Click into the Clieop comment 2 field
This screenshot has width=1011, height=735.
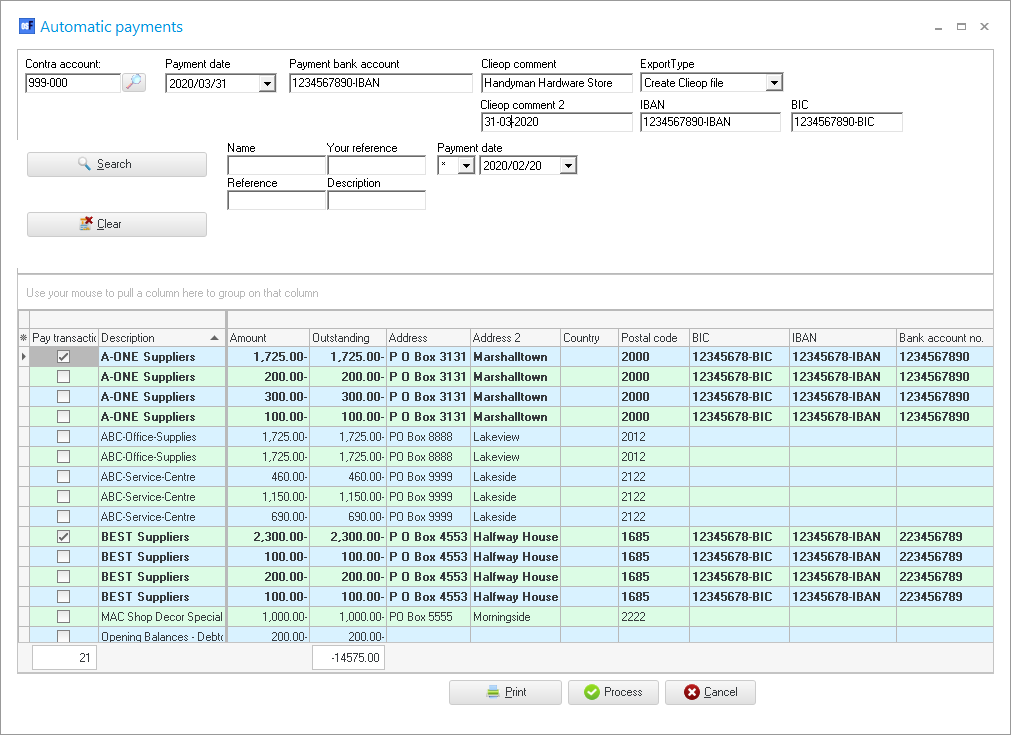click(x=556, y=122)
